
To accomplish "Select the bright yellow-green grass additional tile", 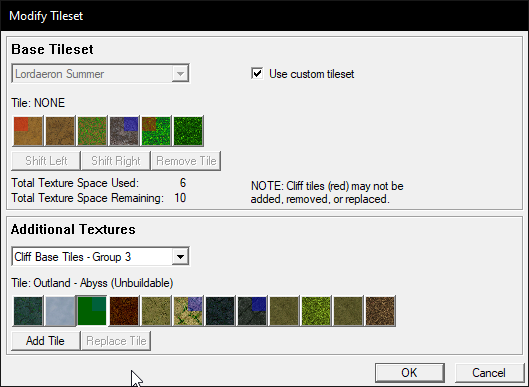I will click(x=316, y=311).
